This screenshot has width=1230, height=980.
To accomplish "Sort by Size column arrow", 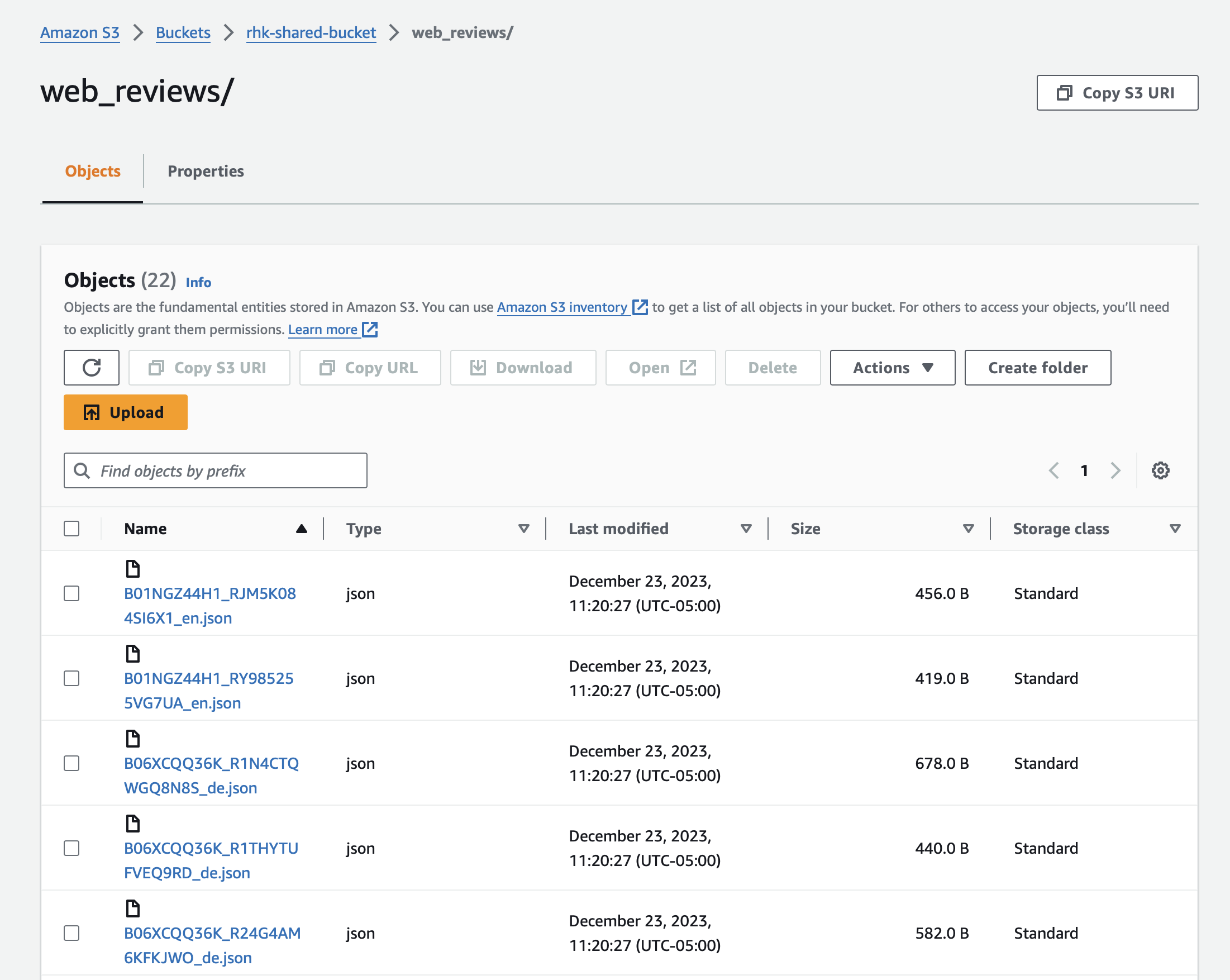I will pyautogui.click(x=967, y=529).
